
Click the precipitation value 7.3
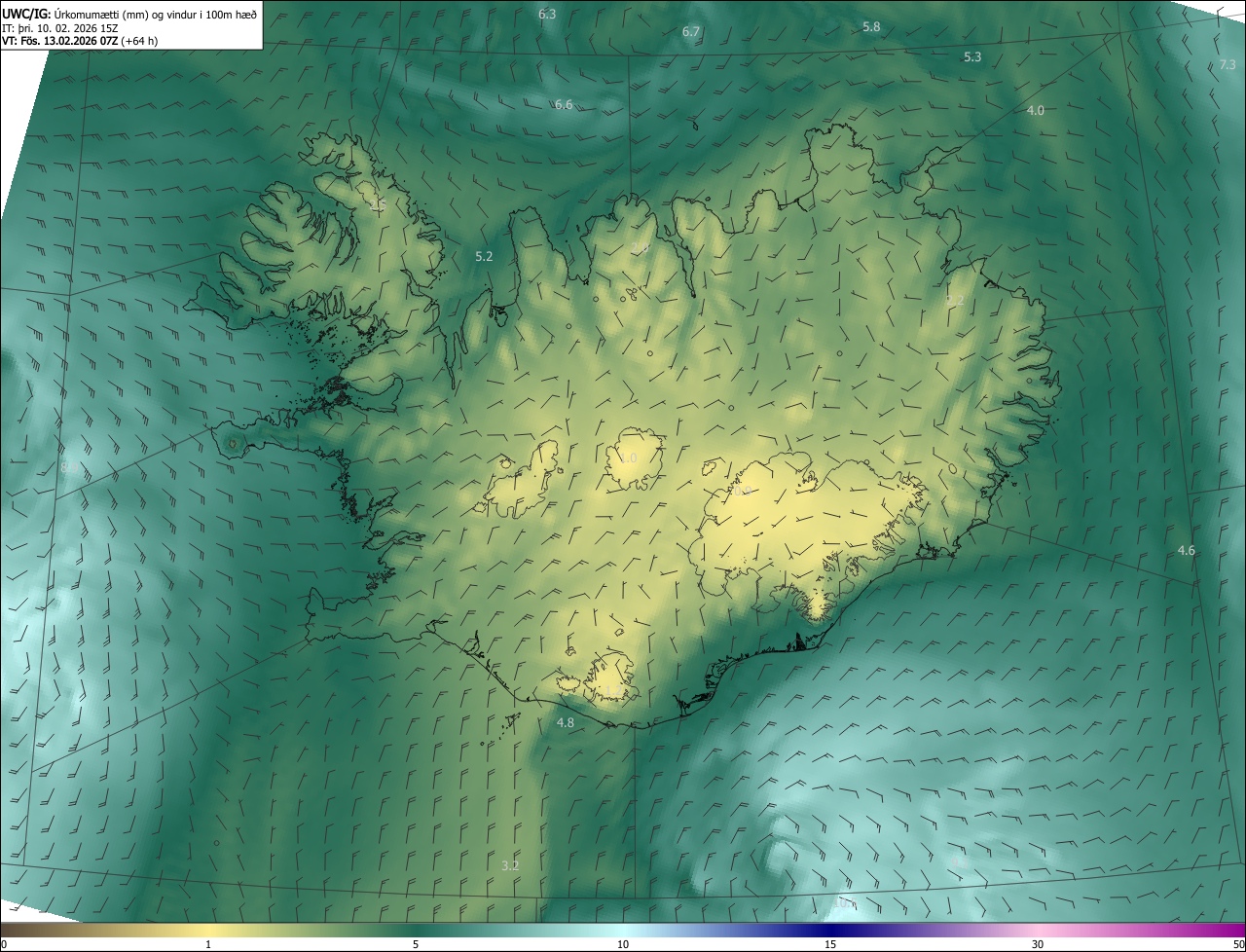[1228, 65]
